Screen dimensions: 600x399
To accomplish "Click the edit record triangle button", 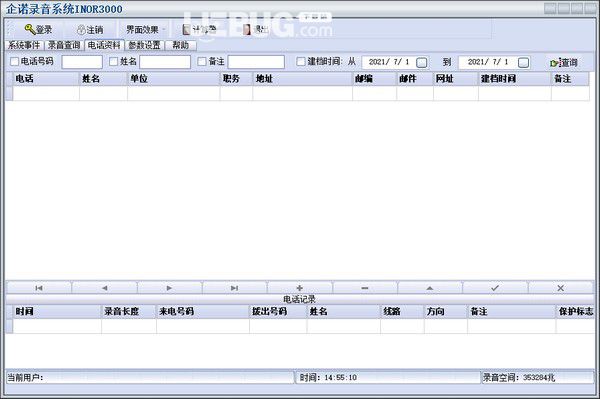I will 430,288.
